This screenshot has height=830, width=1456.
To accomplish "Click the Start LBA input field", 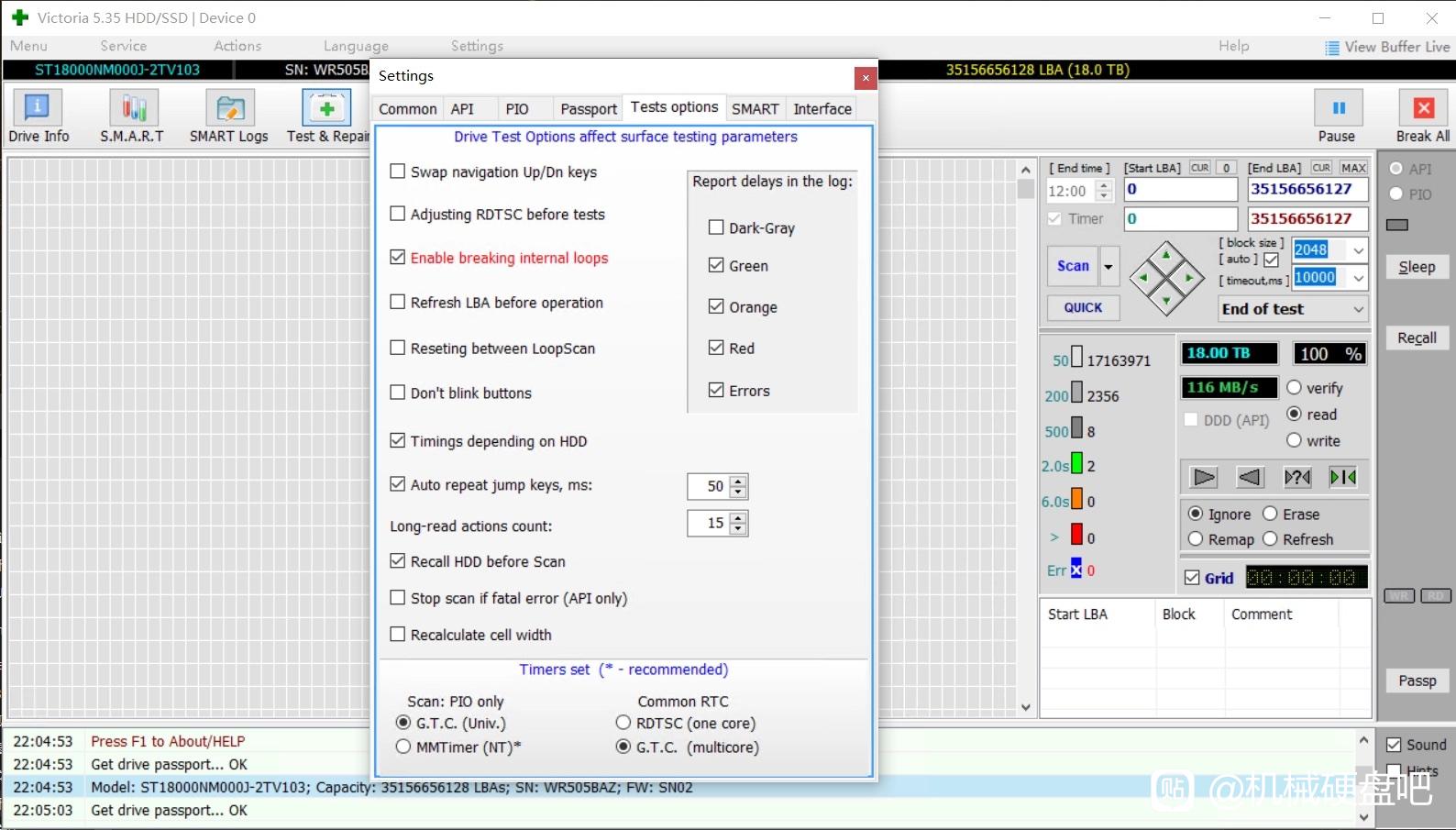I will tap(1181, 189).
